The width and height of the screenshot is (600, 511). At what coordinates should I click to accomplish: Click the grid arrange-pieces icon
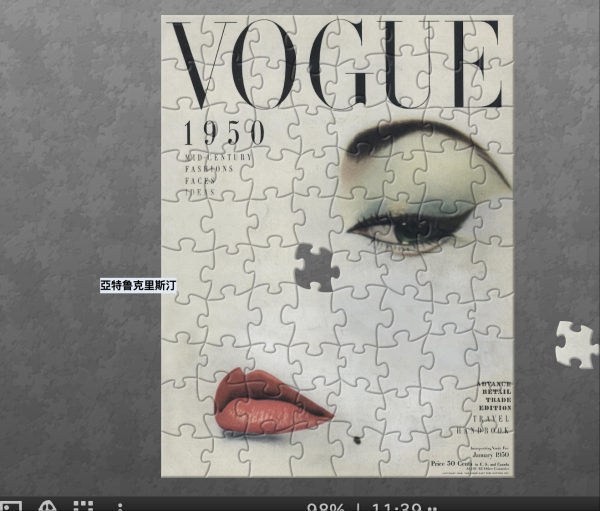83,506
